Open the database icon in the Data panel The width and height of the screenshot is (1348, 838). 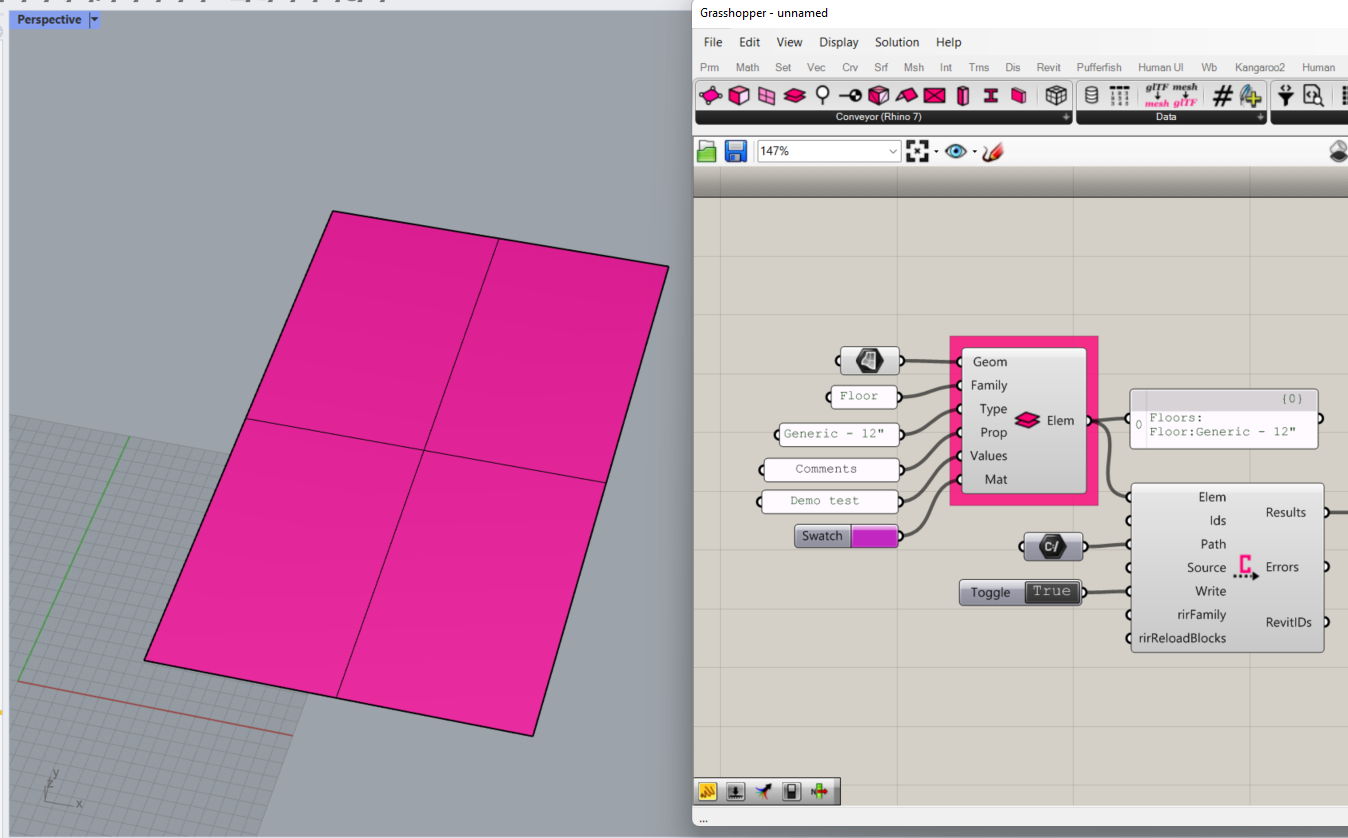(x=1091, y=96)
